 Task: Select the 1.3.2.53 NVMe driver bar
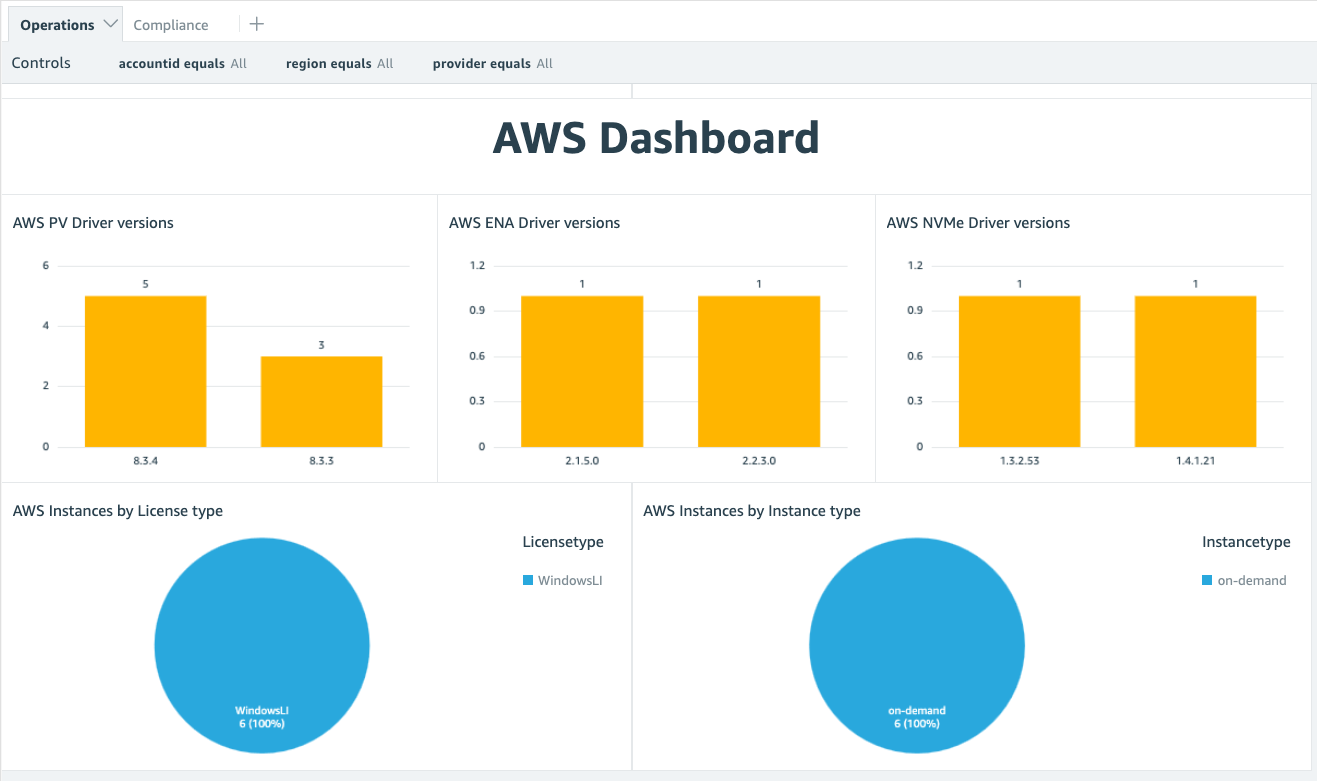(1019, 371)
